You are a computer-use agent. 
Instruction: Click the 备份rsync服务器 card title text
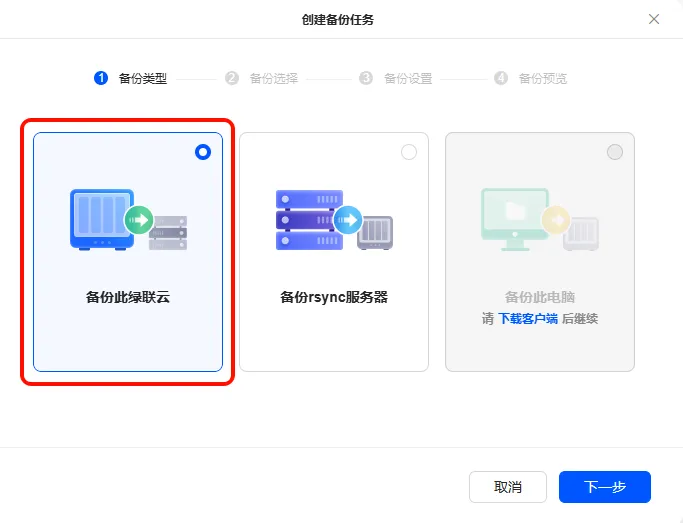(334, 297)
